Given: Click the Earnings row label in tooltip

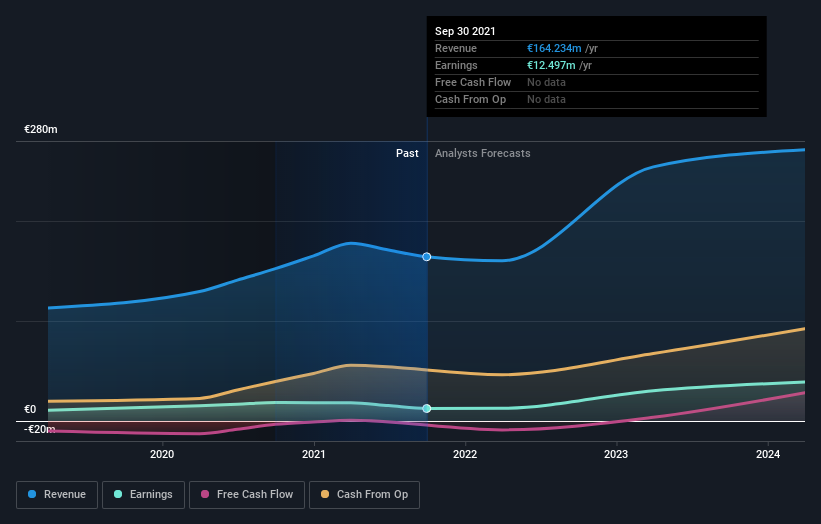Looking at the screenshot, I should coord(456,65).
